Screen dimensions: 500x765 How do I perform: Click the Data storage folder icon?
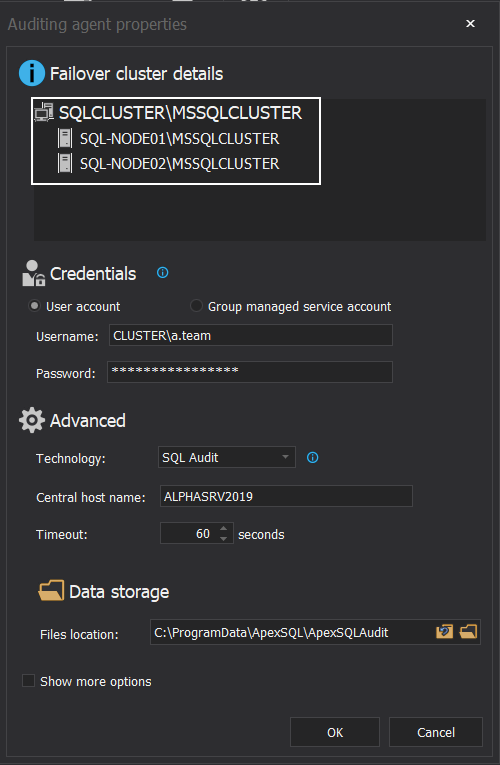click(51, 590)
